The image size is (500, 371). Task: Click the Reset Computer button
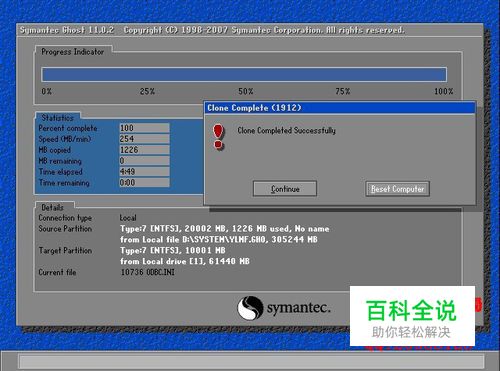click(397, 189)
